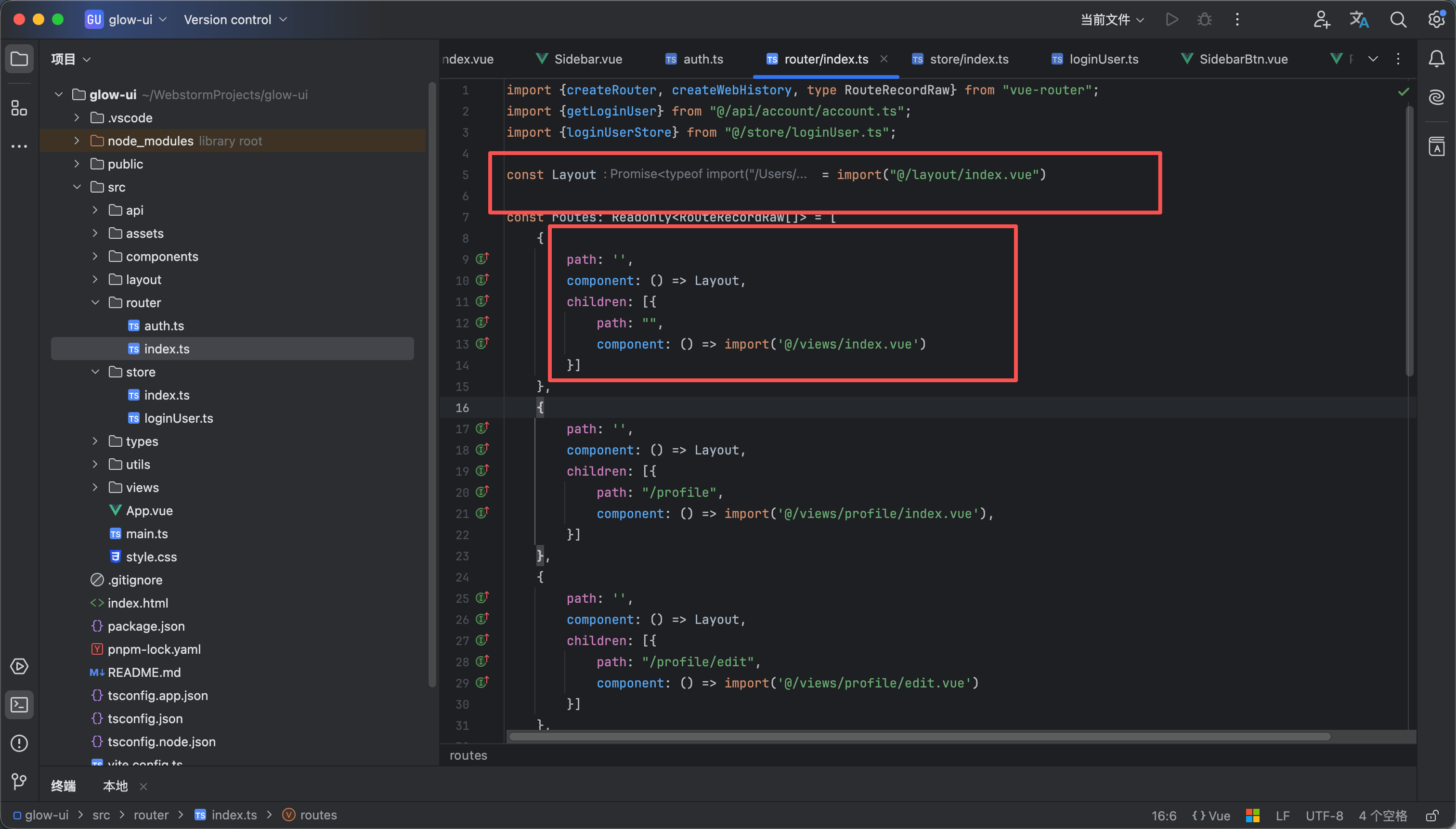The image size is (1456, 829).
Task: Open the Services run icon in sidebar
Action: pyautogui.click(x=19, y=666)
